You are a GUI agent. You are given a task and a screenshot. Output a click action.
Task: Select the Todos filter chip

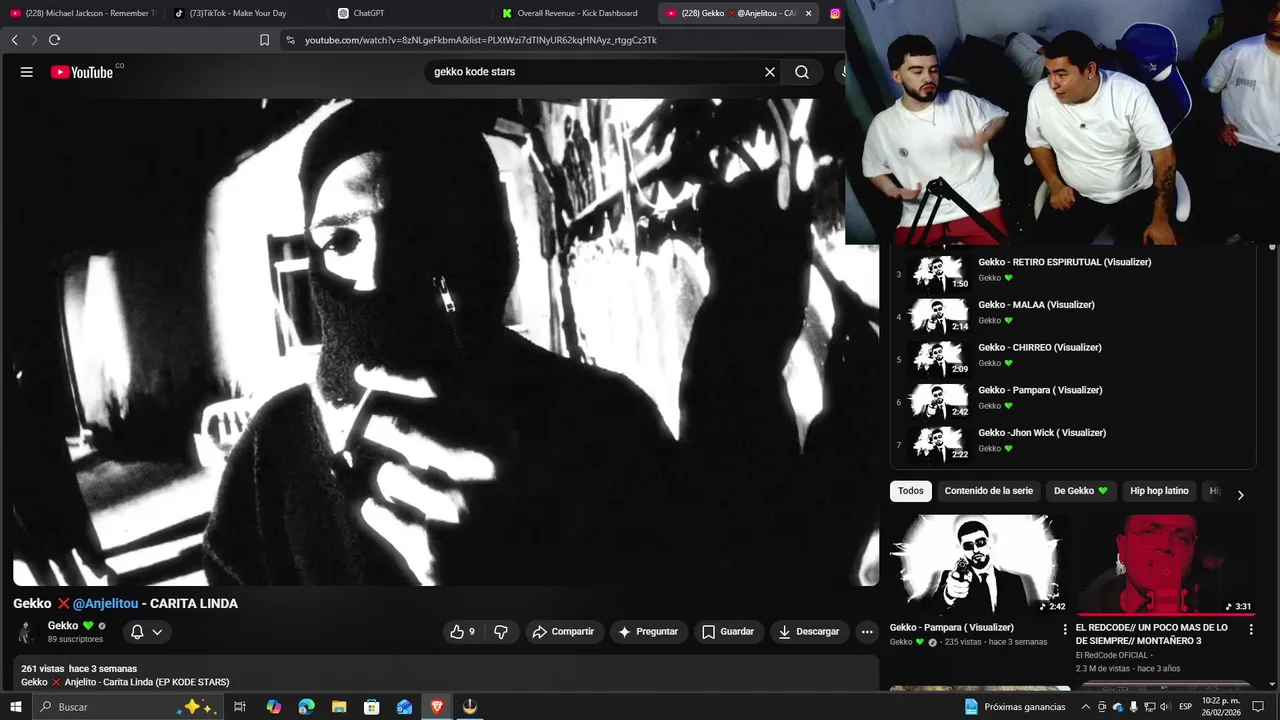(911, 491)
